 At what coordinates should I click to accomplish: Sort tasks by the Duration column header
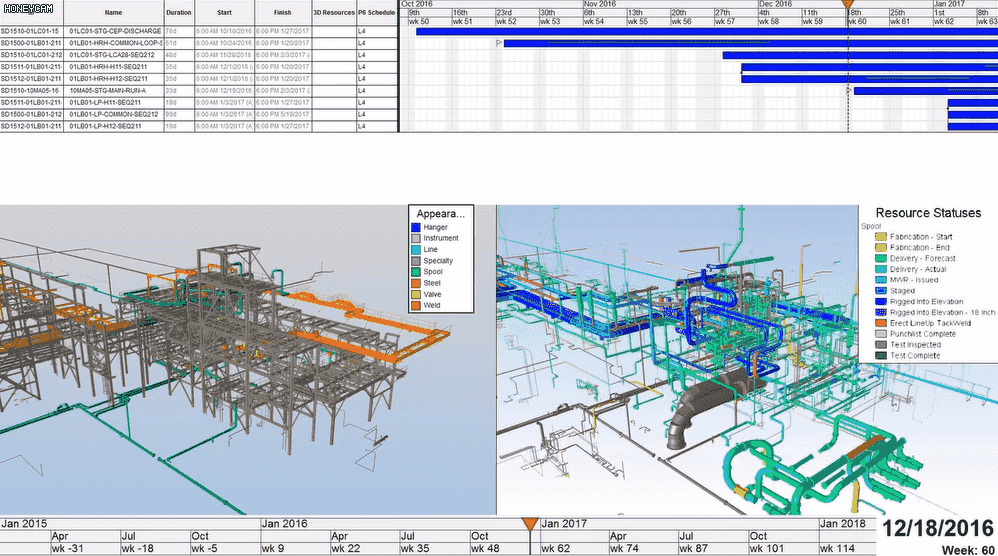coord(178,12)
